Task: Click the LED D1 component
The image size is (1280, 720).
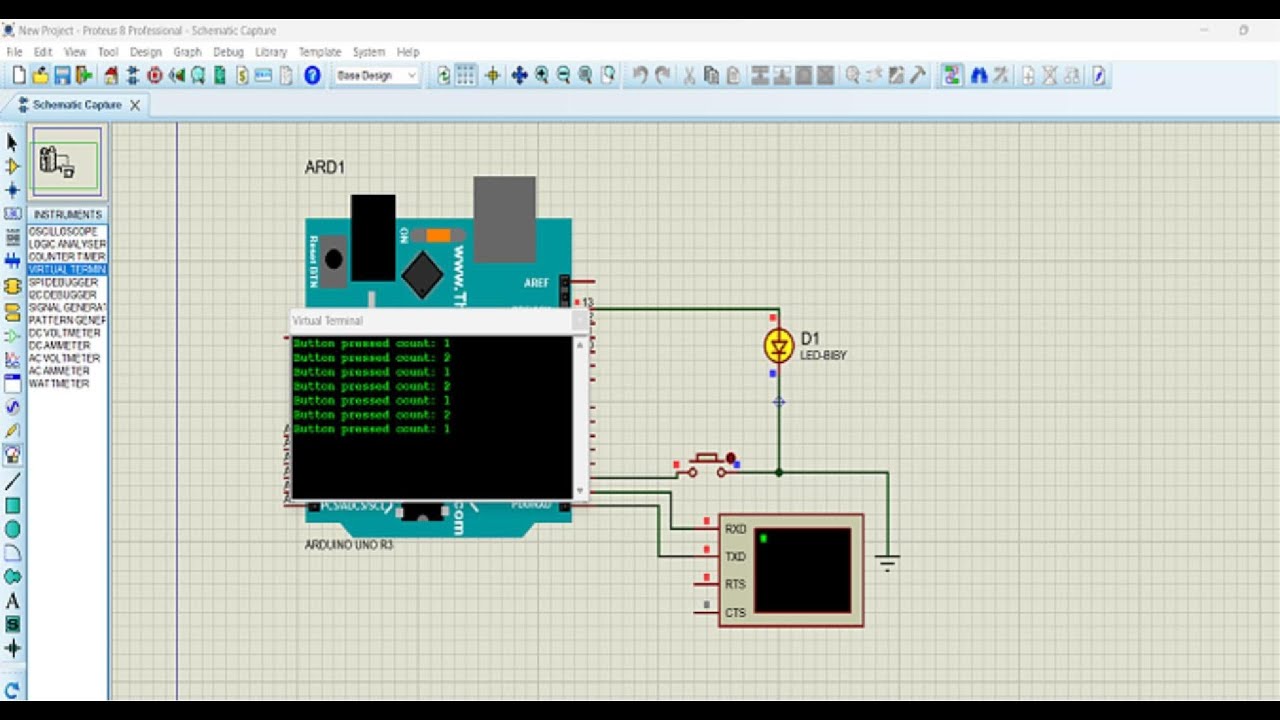Action: click(778, 346)
